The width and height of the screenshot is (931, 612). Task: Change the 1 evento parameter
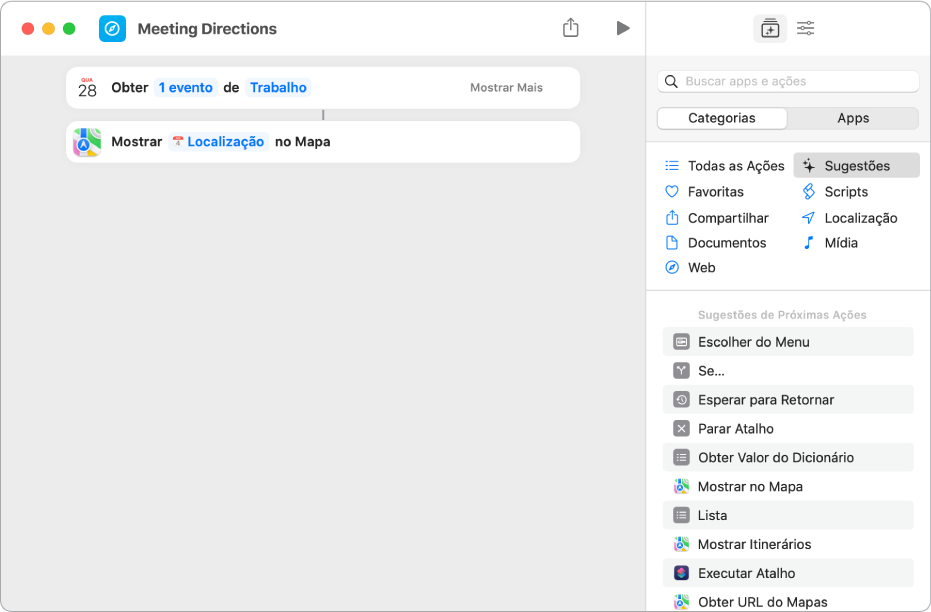[186, 88]
